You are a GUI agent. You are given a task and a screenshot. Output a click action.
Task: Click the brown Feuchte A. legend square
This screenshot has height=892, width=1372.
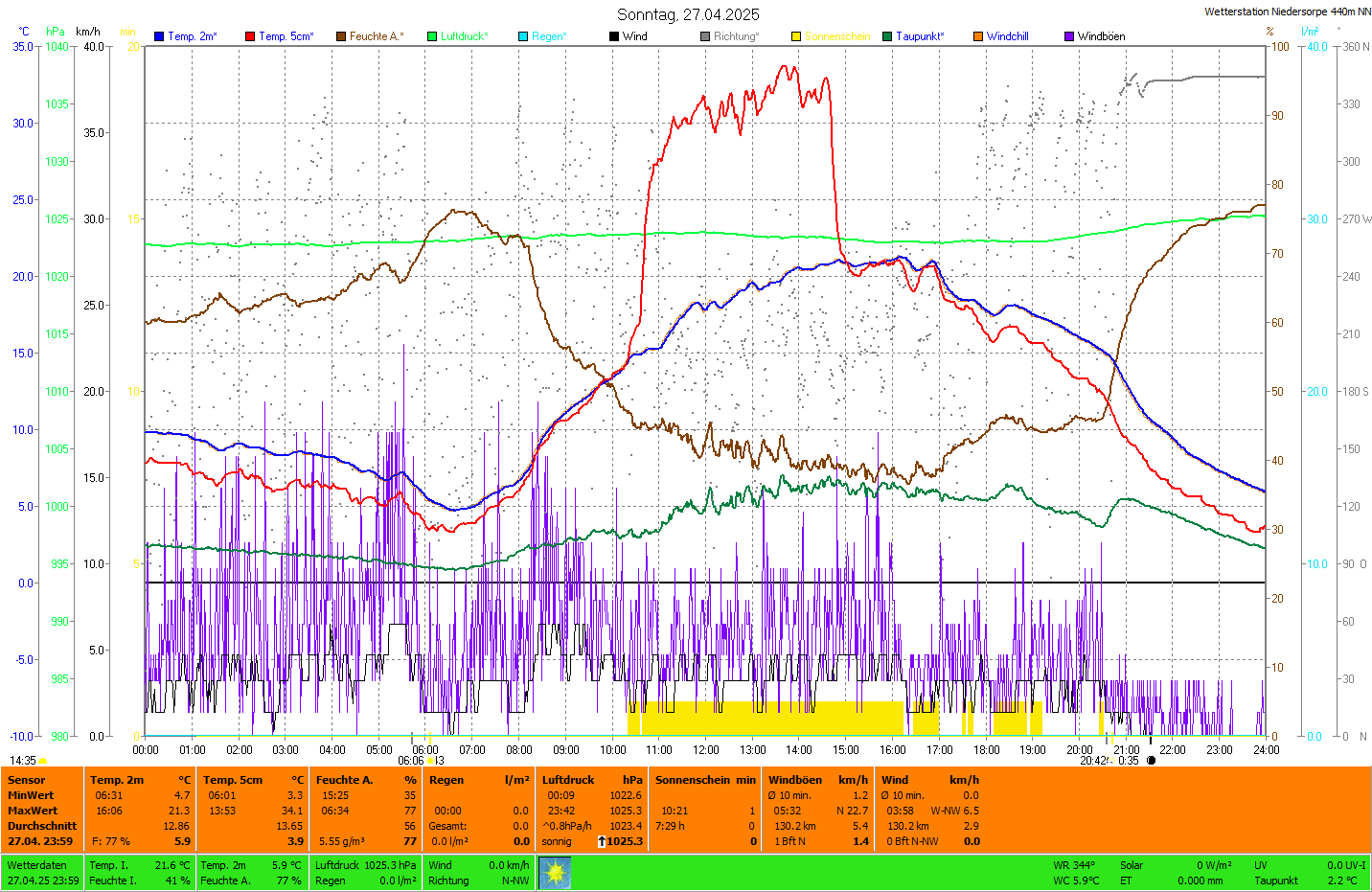341,36
